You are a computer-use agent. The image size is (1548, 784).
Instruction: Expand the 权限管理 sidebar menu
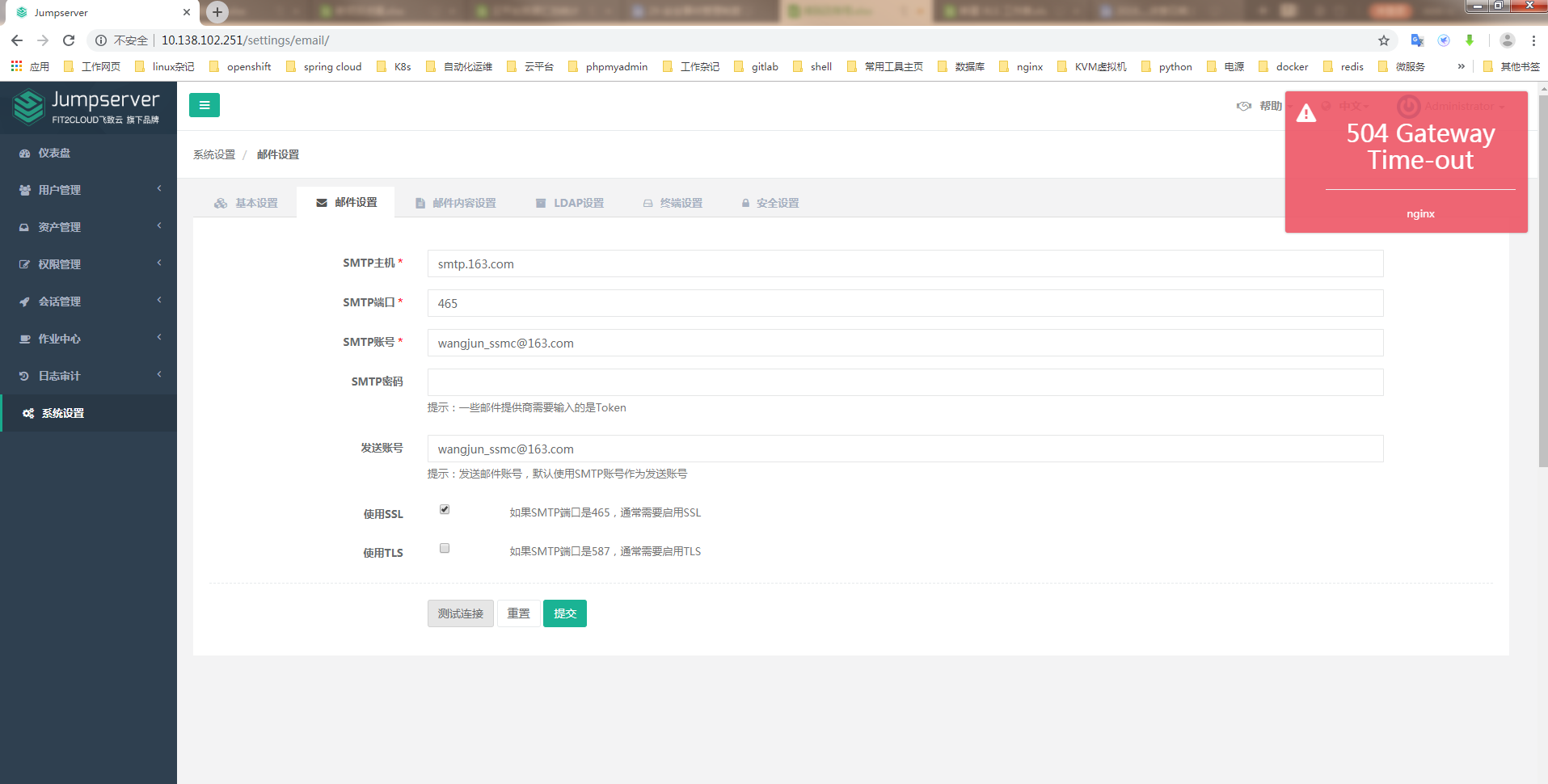(89, 264)
